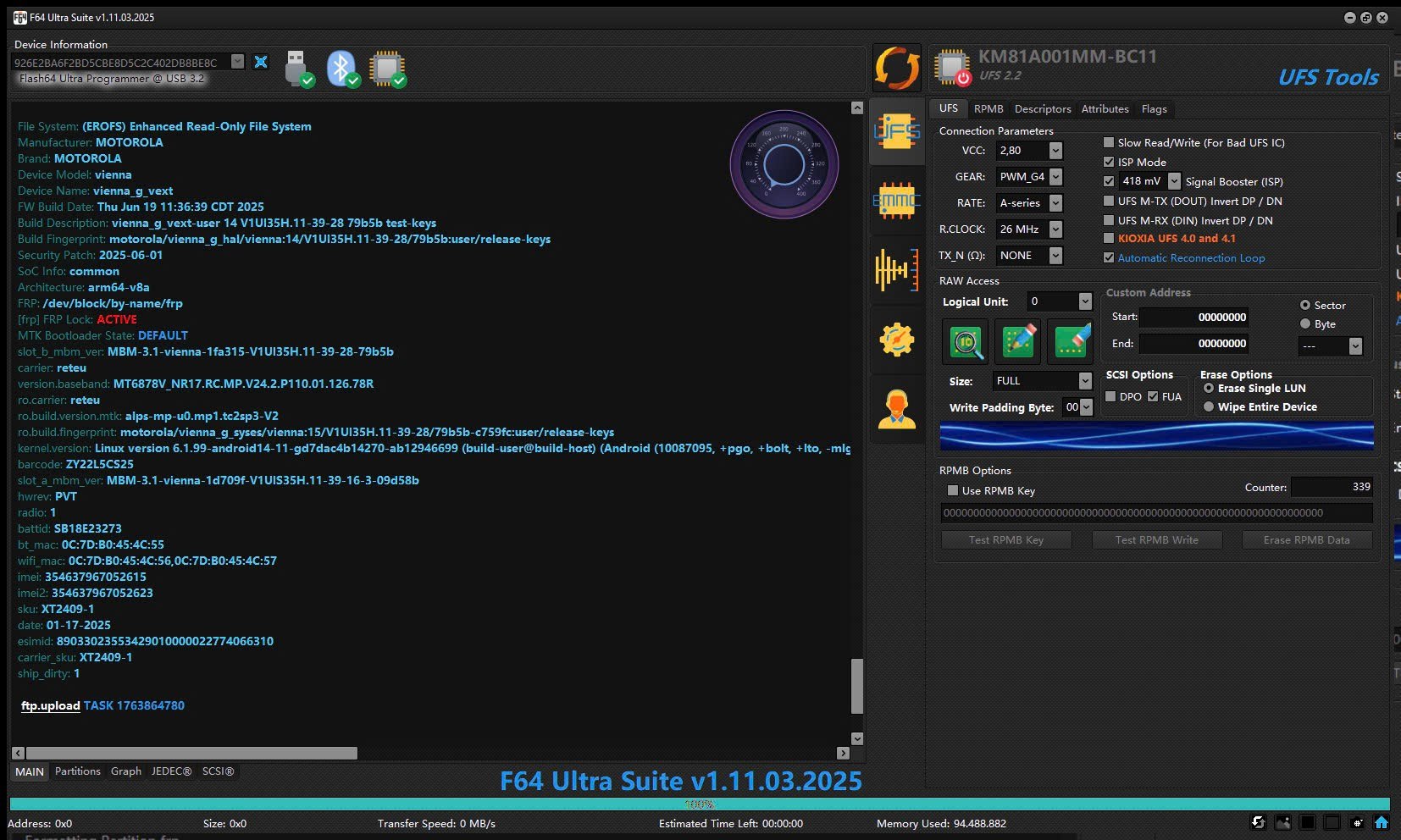This screenshot has width=1401, height=840.
Task: Click the grey window square status icon
Action: (1332, 822)
